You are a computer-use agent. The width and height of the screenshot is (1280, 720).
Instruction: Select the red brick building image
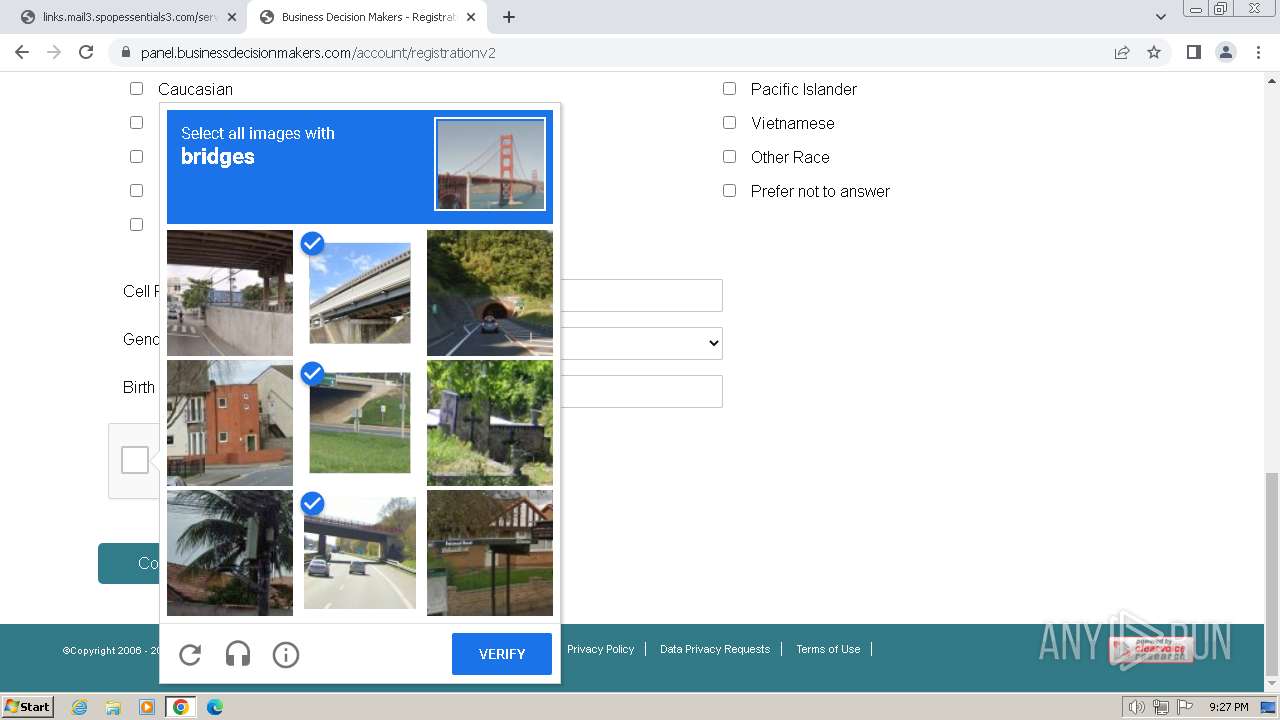230,423
